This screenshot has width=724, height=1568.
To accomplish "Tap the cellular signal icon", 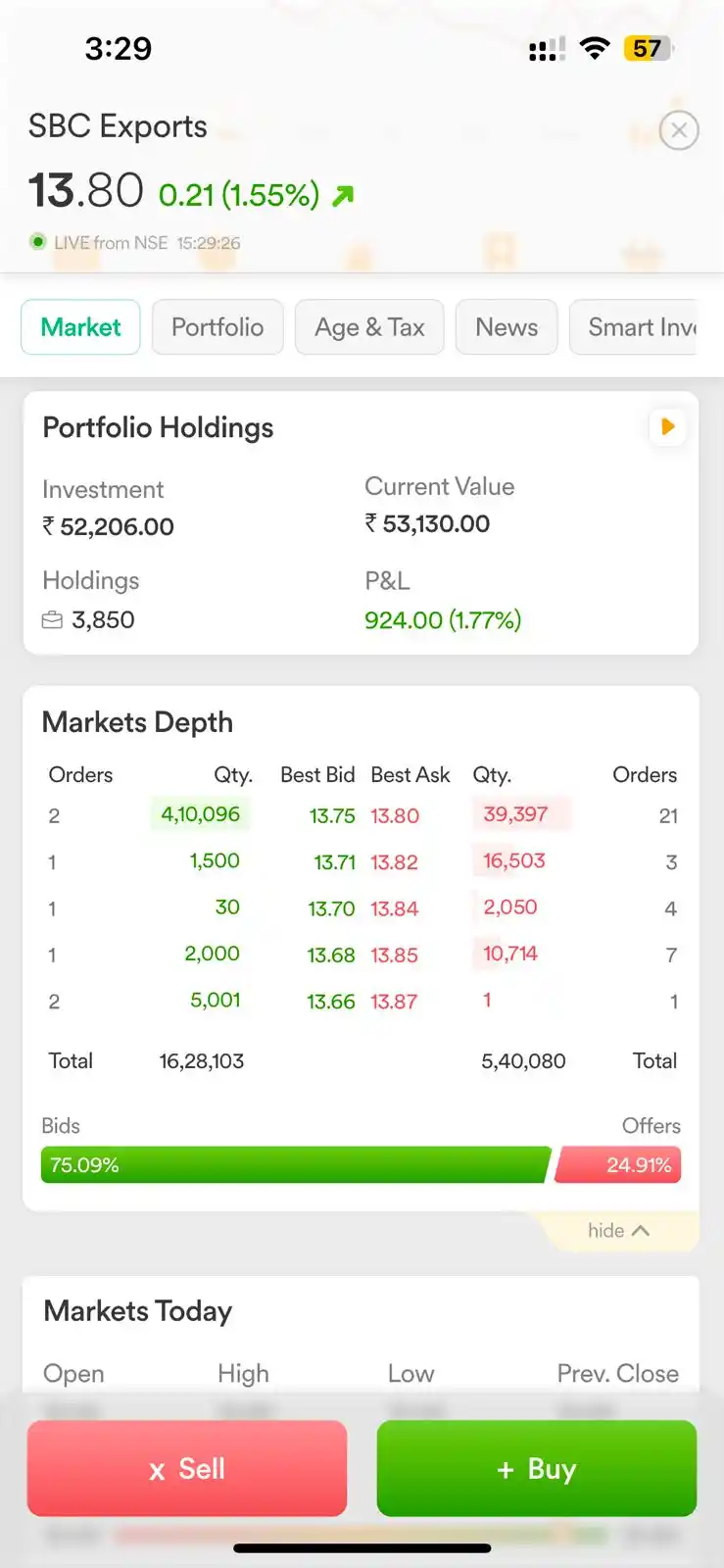I will (x=547, y=49).
